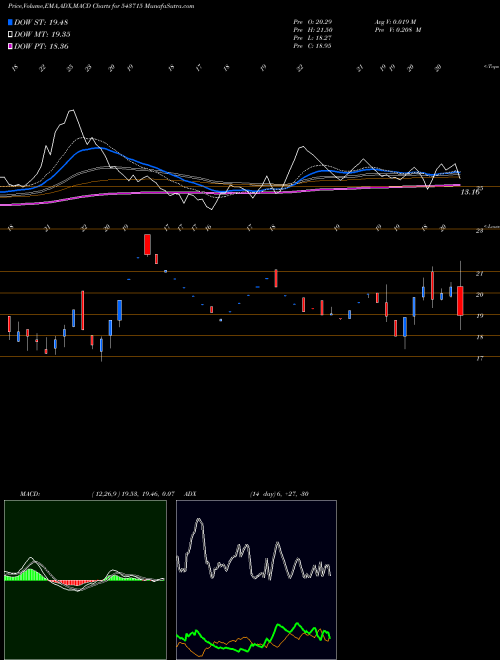The width and height of the screenshot is (500, 660).
Task: Click the blue DOW ST legend swatch
Action: pyautogui.click(x=11, y=22)
